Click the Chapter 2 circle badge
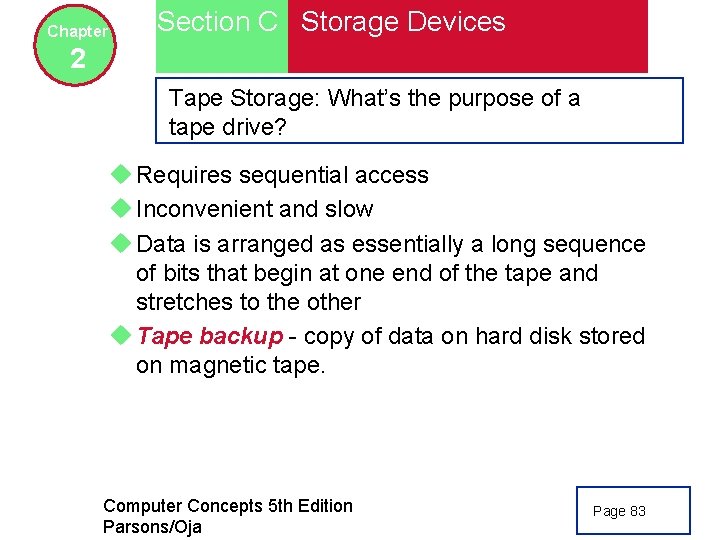Screen dimensions: 720x540 click(75, 45)
